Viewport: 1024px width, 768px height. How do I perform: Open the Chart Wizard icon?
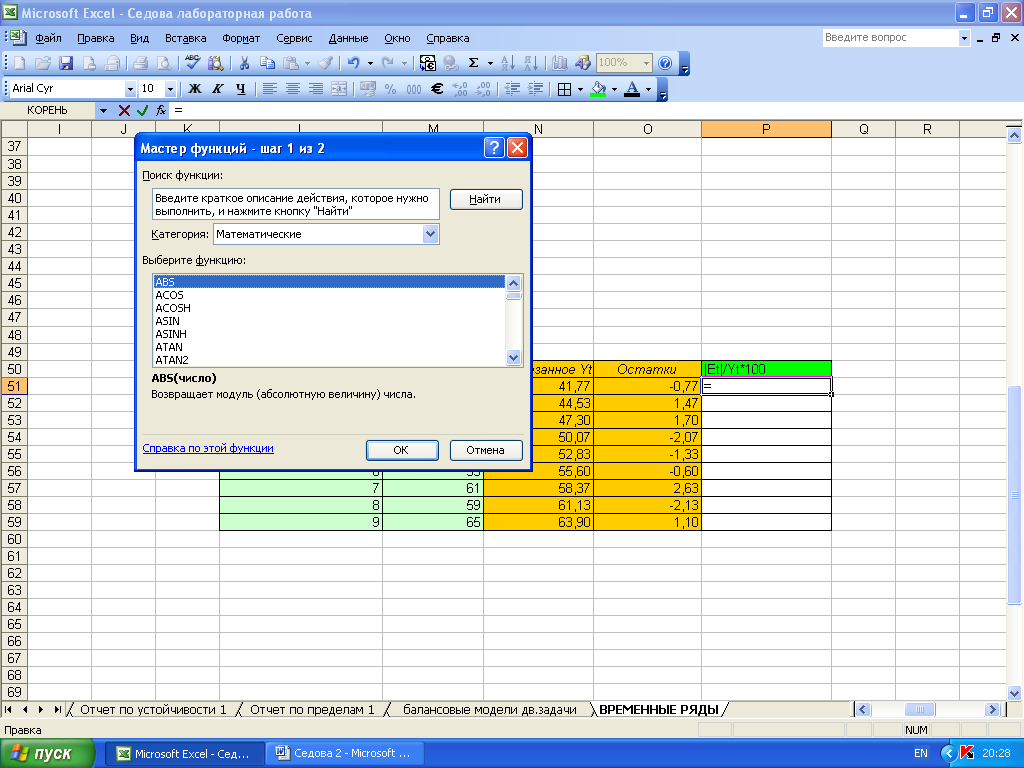[560, 63]
